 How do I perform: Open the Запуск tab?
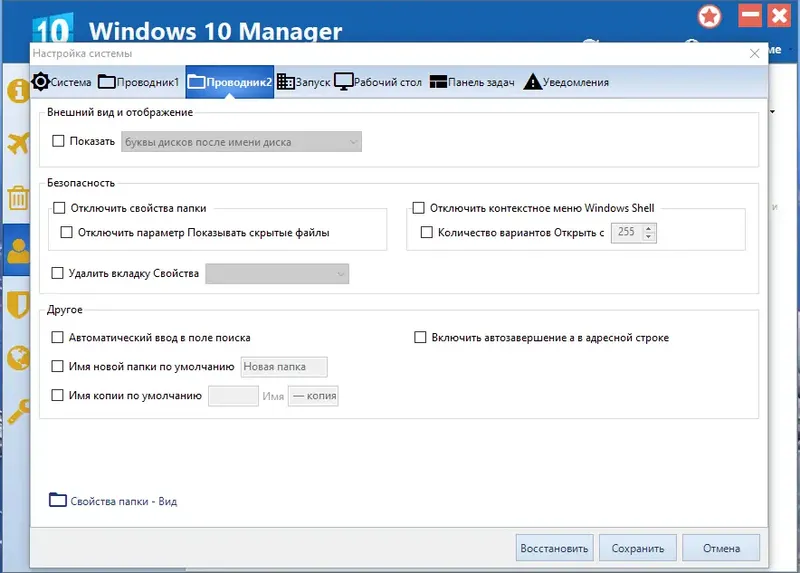304,82
